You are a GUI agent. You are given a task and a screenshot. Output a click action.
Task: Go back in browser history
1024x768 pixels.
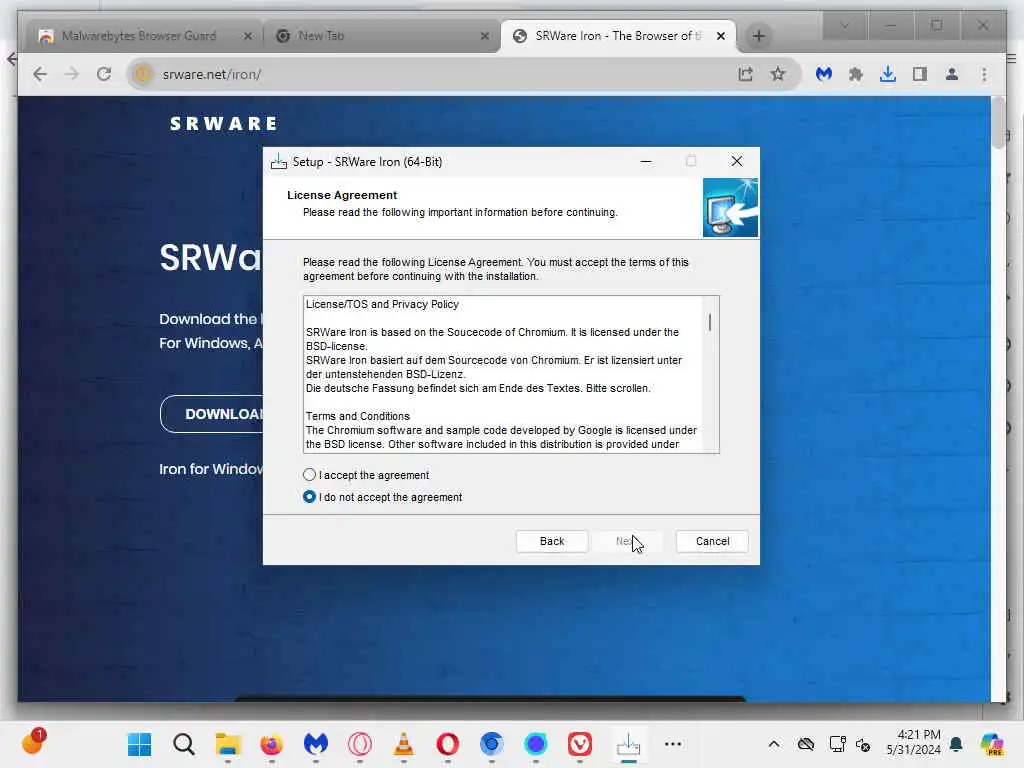coord(40,74)
